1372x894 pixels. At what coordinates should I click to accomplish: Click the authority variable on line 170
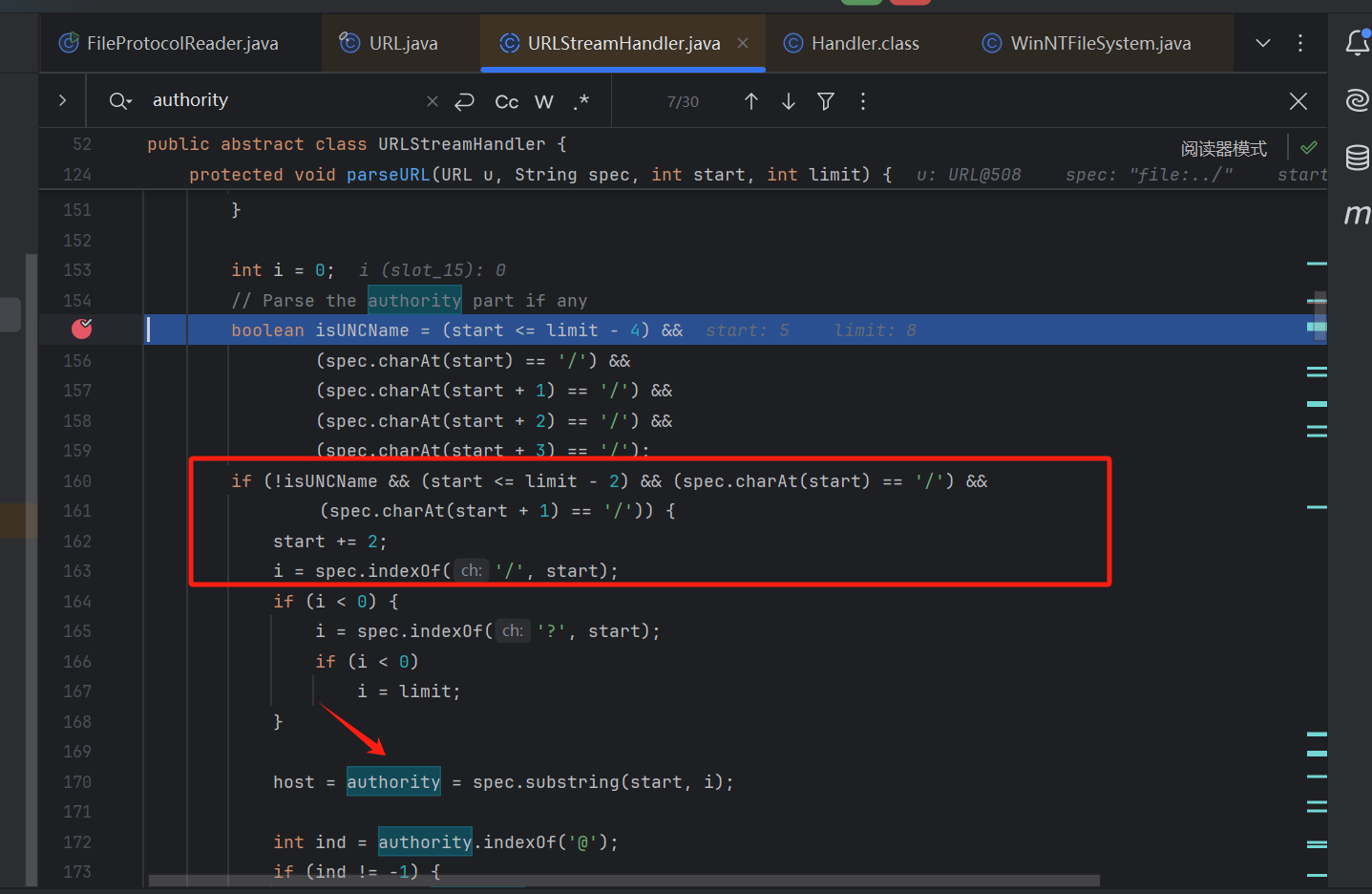point(393,782)
